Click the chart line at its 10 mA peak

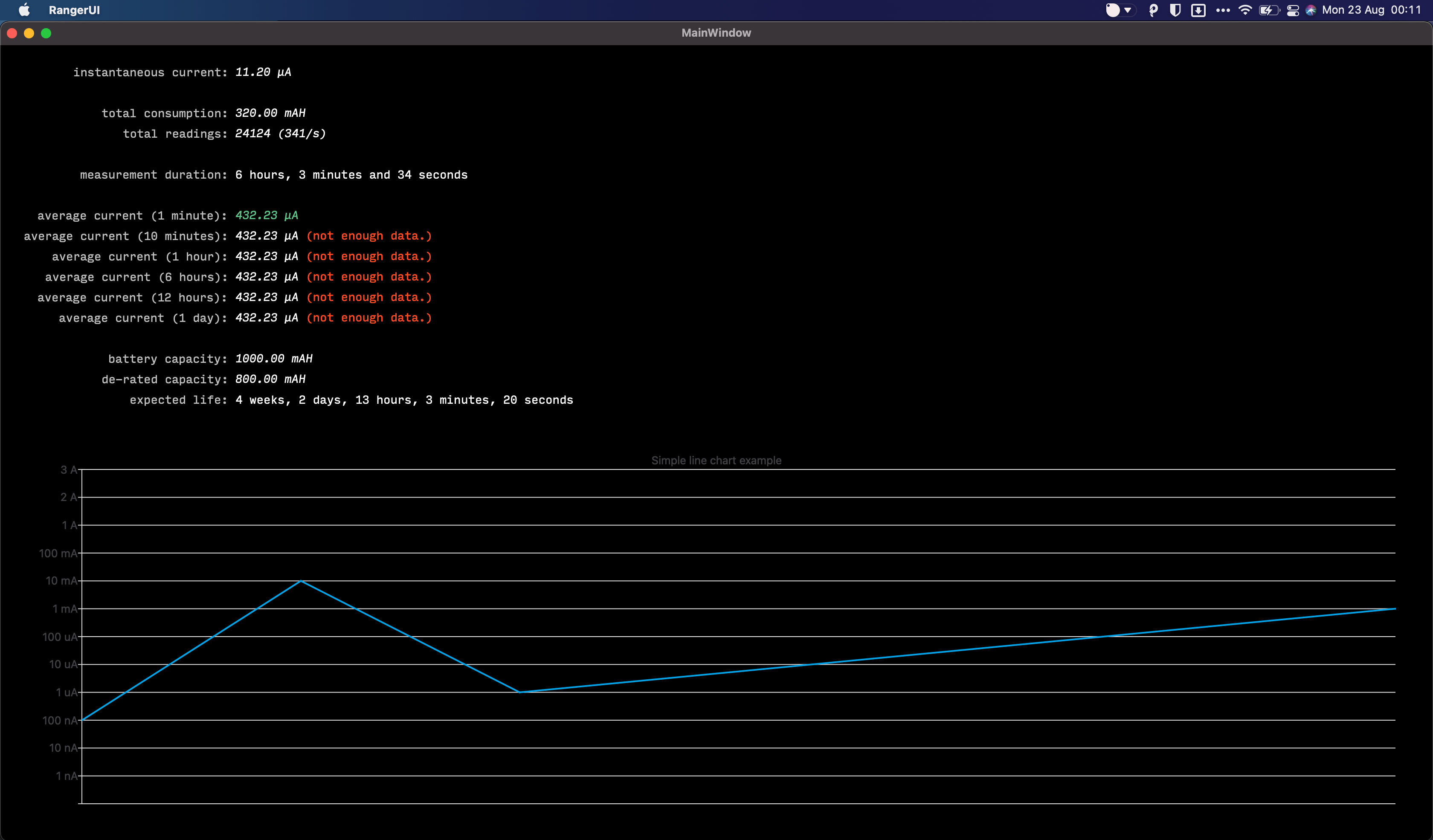301,581
